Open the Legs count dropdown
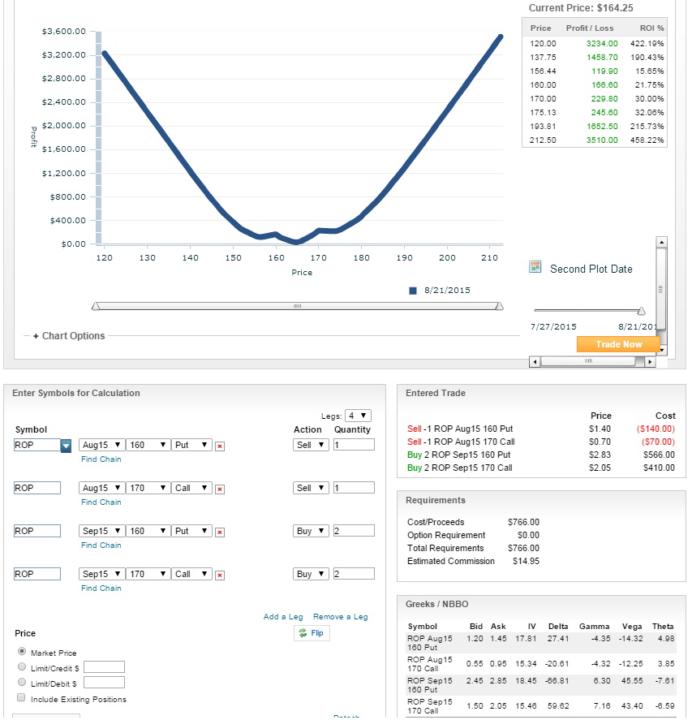 click(359, 414)
